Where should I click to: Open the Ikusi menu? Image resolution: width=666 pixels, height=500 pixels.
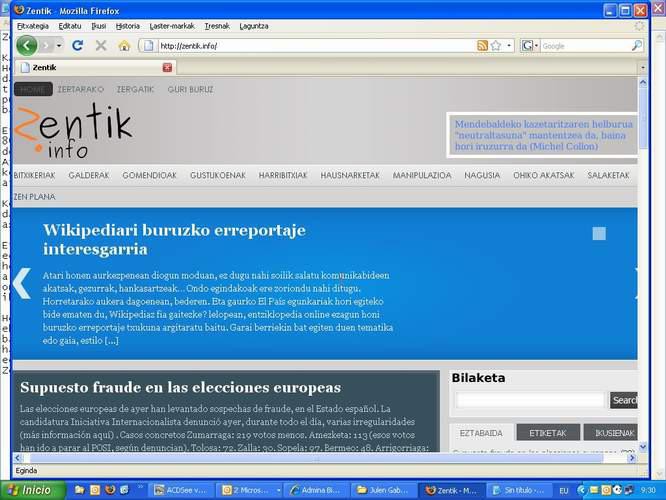tap(99, 26)
